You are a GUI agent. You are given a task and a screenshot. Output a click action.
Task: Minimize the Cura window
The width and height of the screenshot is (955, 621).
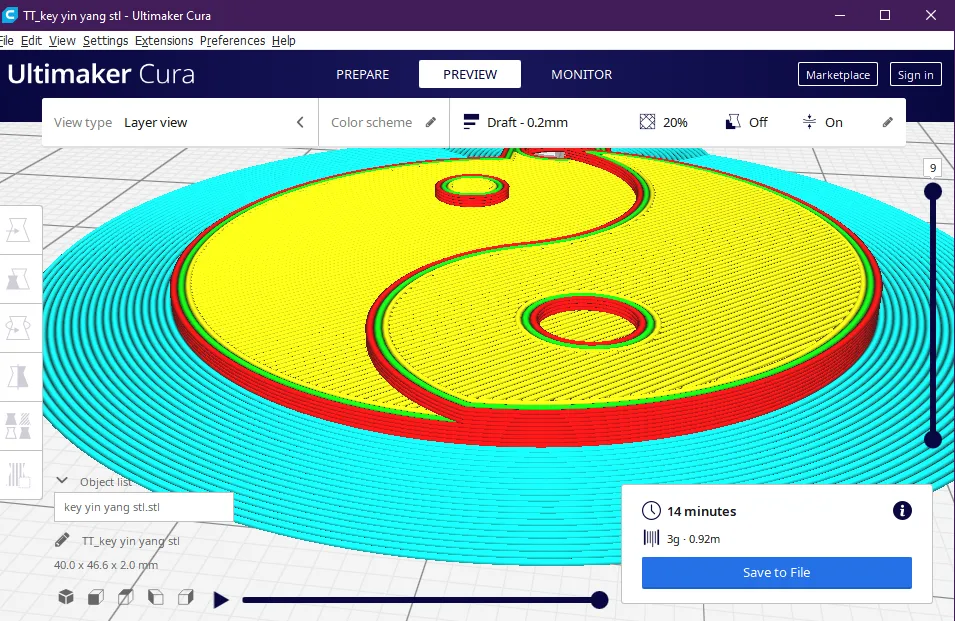[840, 15]
